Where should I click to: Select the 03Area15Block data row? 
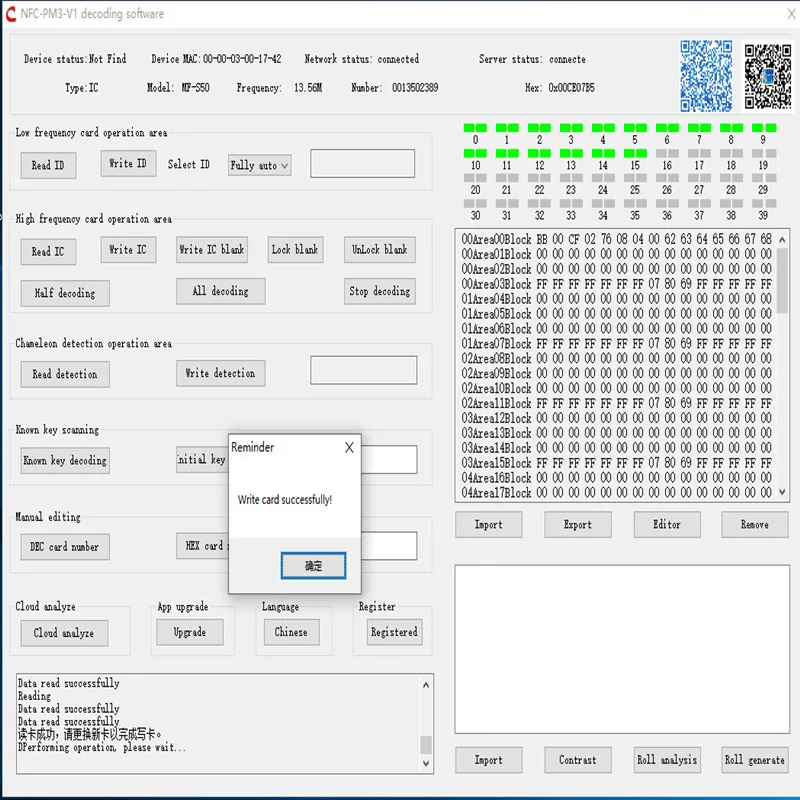coord(616,463)
